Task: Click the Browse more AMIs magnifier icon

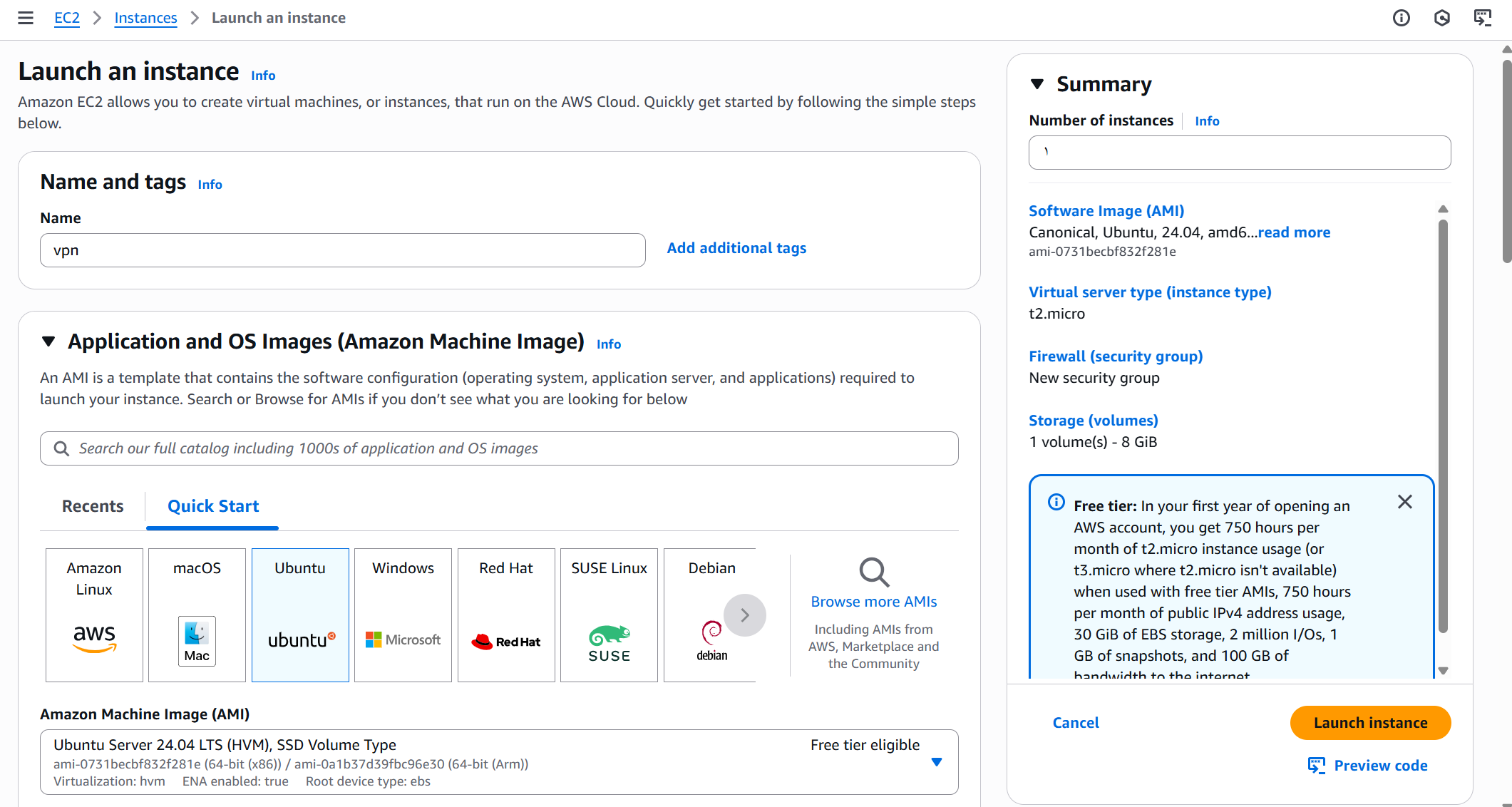Action: point(873,572)
